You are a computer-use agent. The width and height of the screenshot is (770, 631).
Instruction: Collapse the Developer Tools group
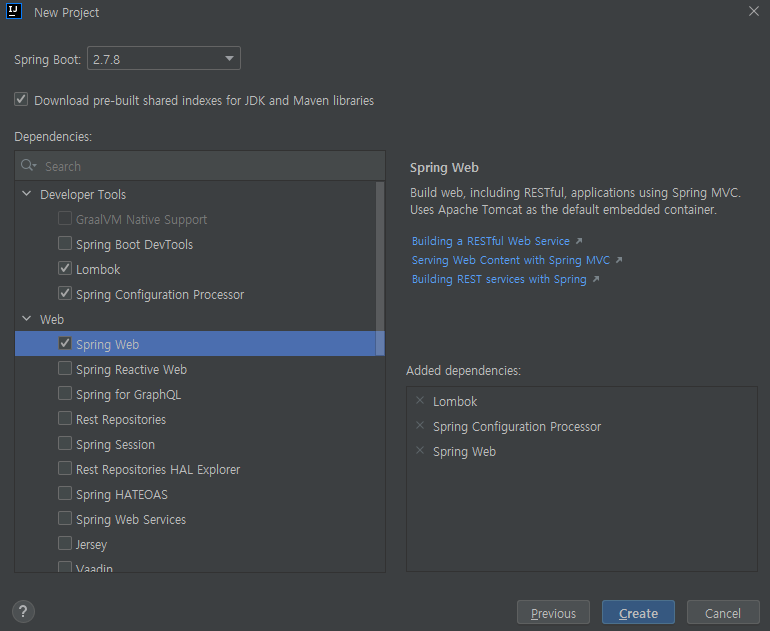(27, 194)
